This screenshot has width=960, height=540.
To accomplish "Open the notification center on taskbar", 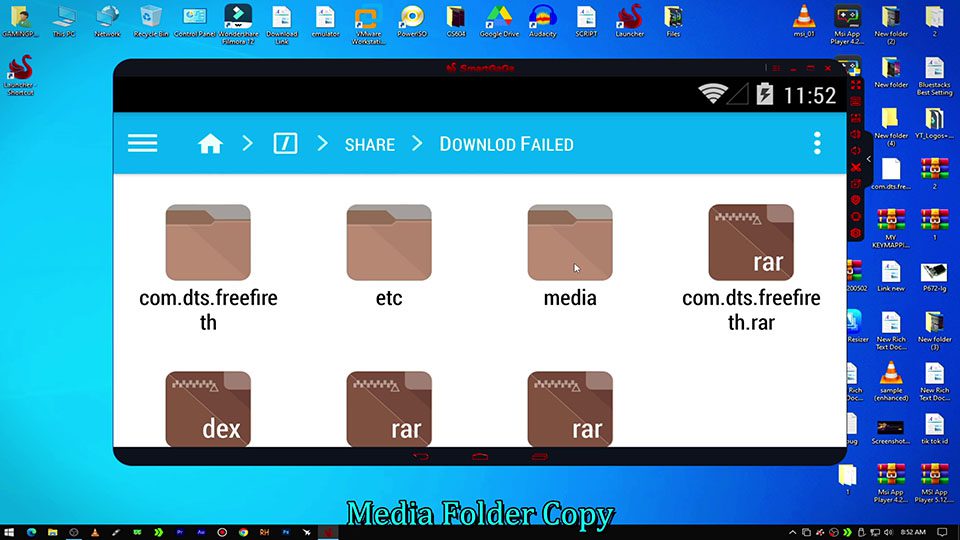I will pos(943,533).
